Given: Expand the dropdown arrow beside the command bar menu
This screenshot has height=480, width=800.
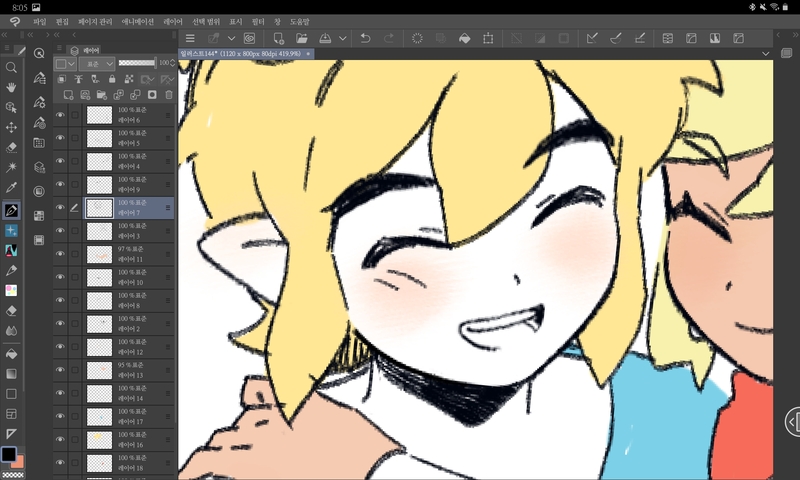Looking at the screenshot, I should pos(231,38).
